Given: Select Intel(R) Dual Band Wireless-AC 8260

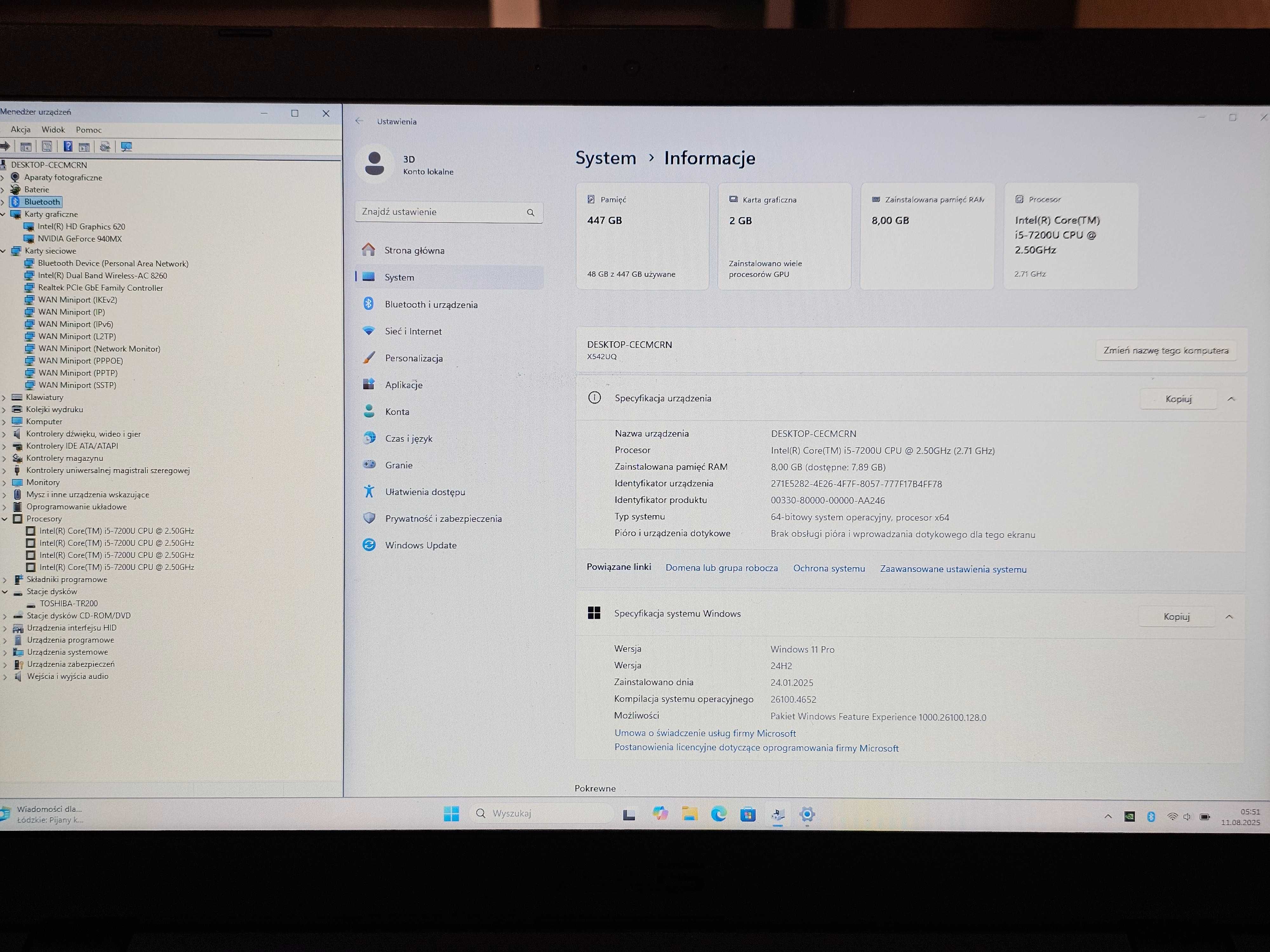Looking at the screenshot, I should 103,275.
